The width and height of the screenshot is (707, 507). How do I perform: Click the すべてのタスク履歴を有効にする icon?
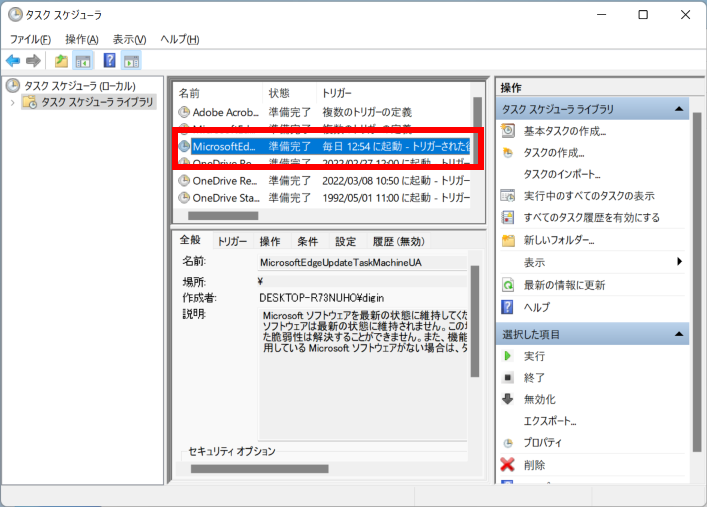[508, 217]
